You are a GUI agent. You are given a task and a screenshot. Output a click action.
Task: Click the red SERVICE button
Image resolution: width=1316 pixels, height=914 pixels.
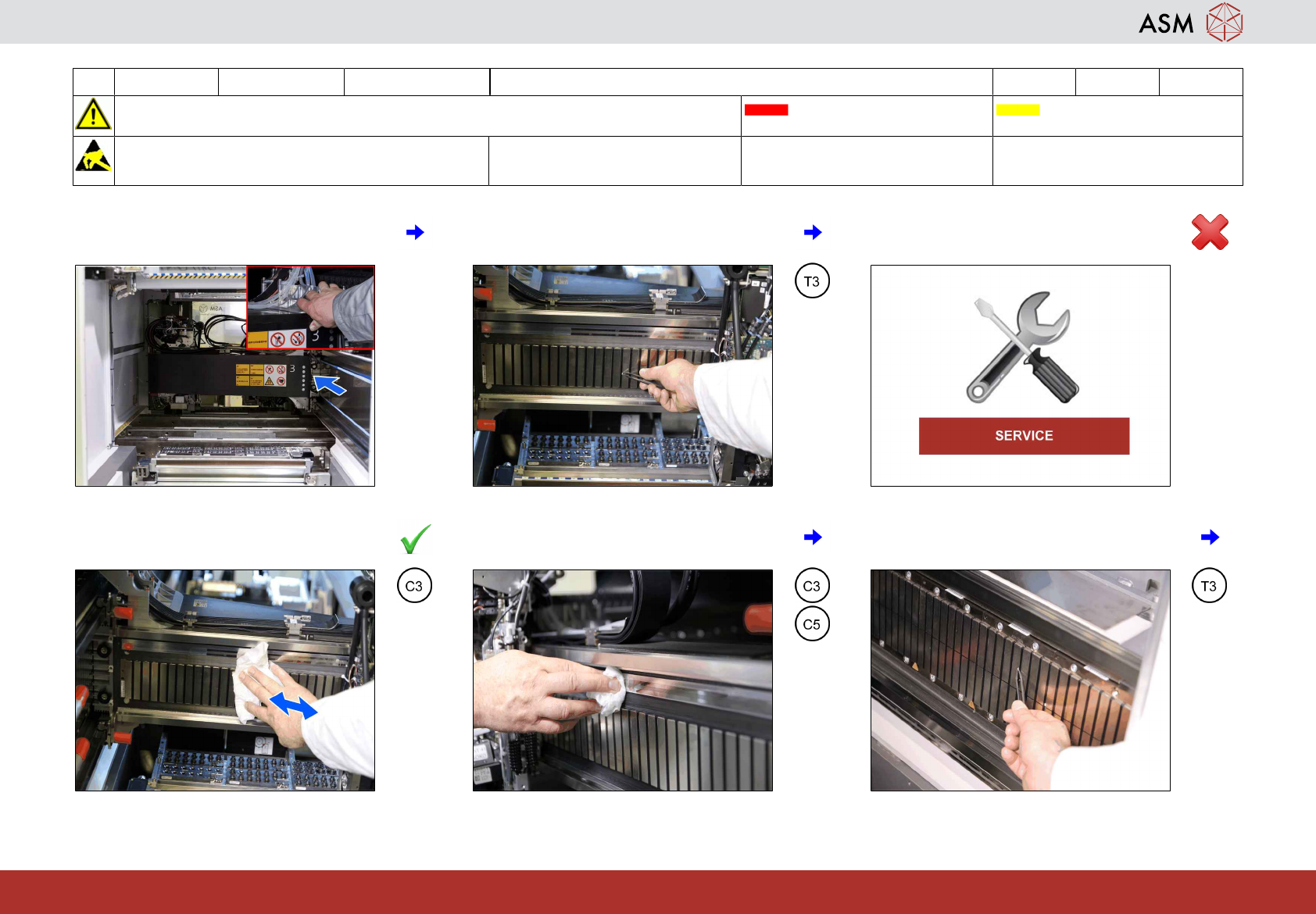pos(1024,436)
